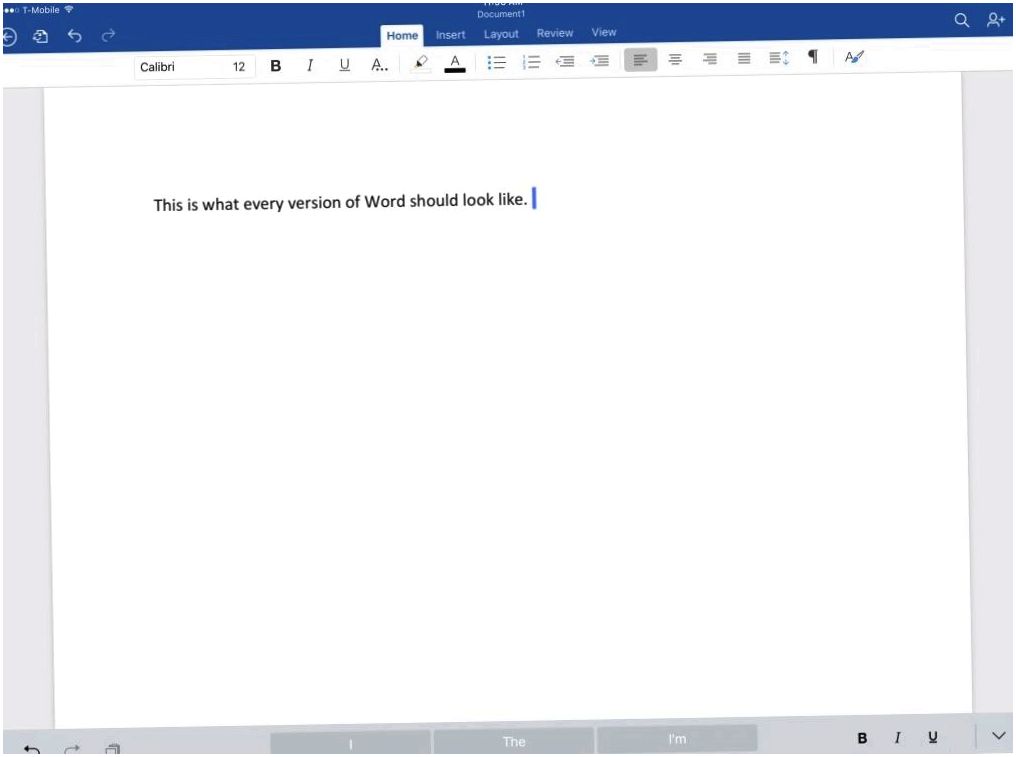This screenshot has height=757, width=1016.
Task: Click into the document text line
Action: point(340,202)
